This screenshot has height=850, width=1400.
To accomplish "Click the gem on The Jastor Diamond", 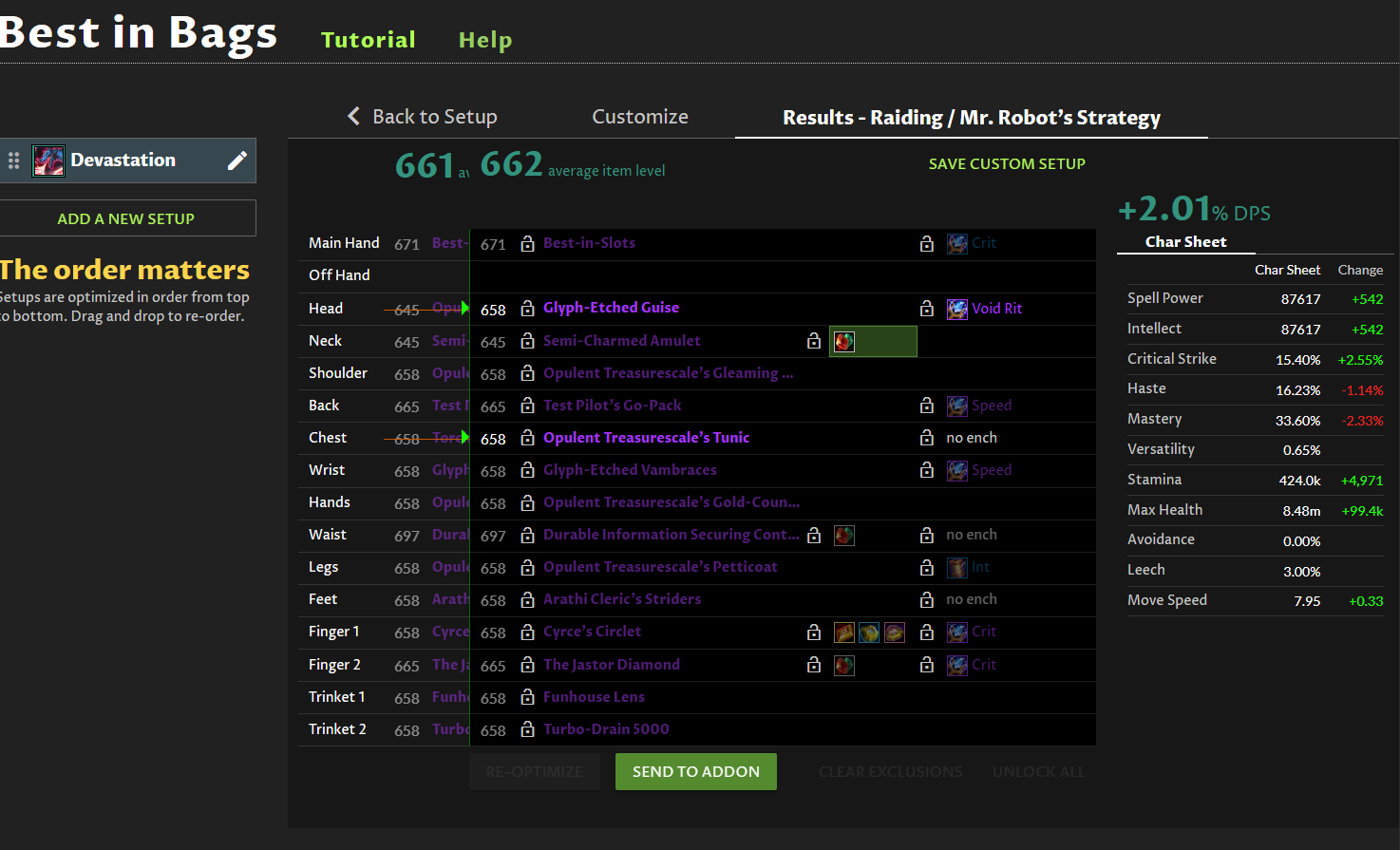I will (843, 665).
